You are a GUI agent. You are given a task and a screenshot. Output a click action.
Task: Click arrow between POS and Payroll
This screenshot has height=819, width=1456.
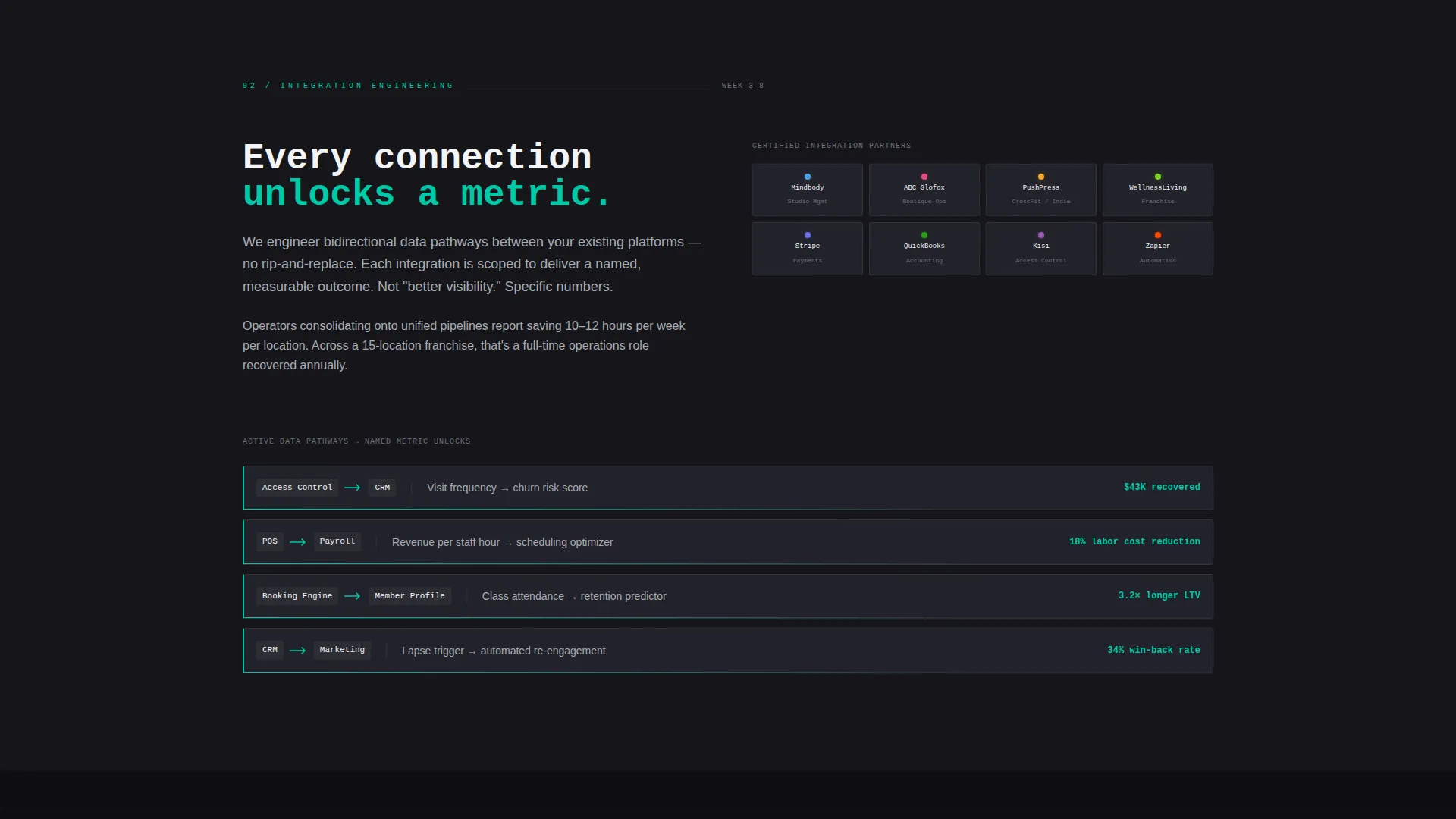297,542
